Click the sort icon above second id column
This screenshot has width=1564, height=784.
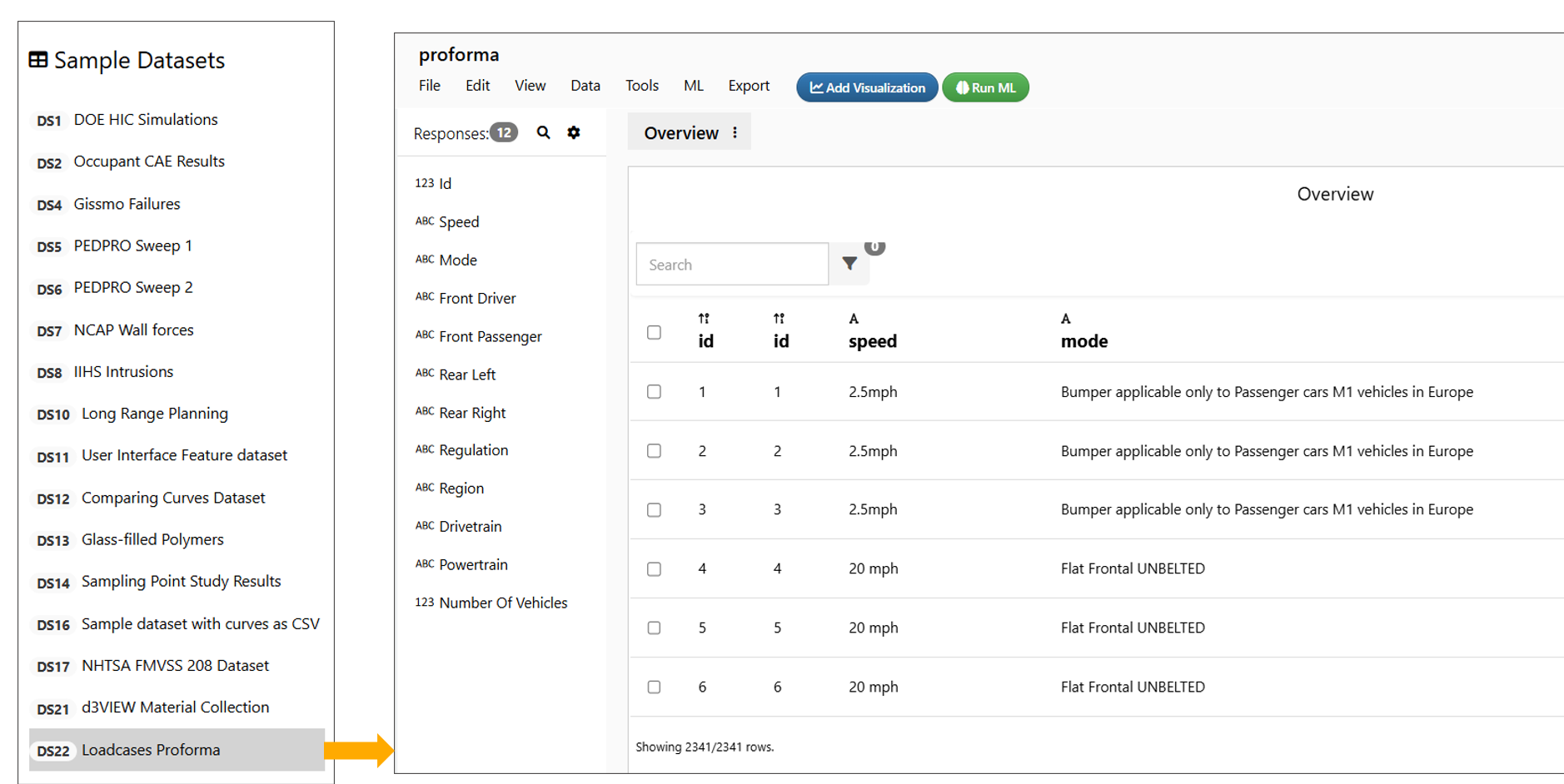(779, 319)
